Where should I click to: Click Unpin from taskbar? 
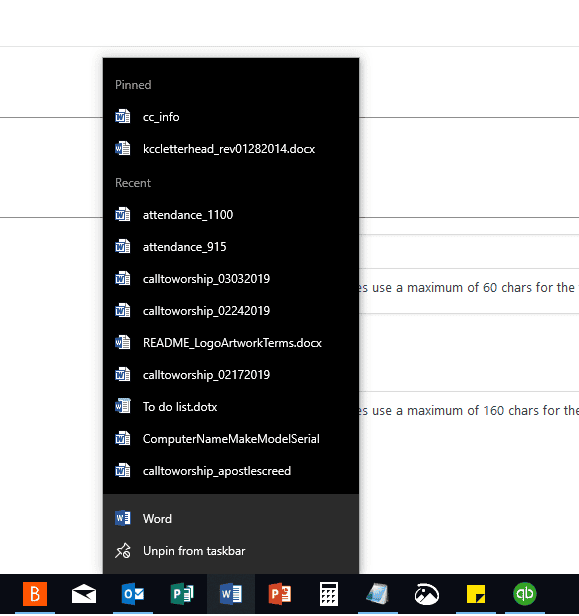pos(231,551)
